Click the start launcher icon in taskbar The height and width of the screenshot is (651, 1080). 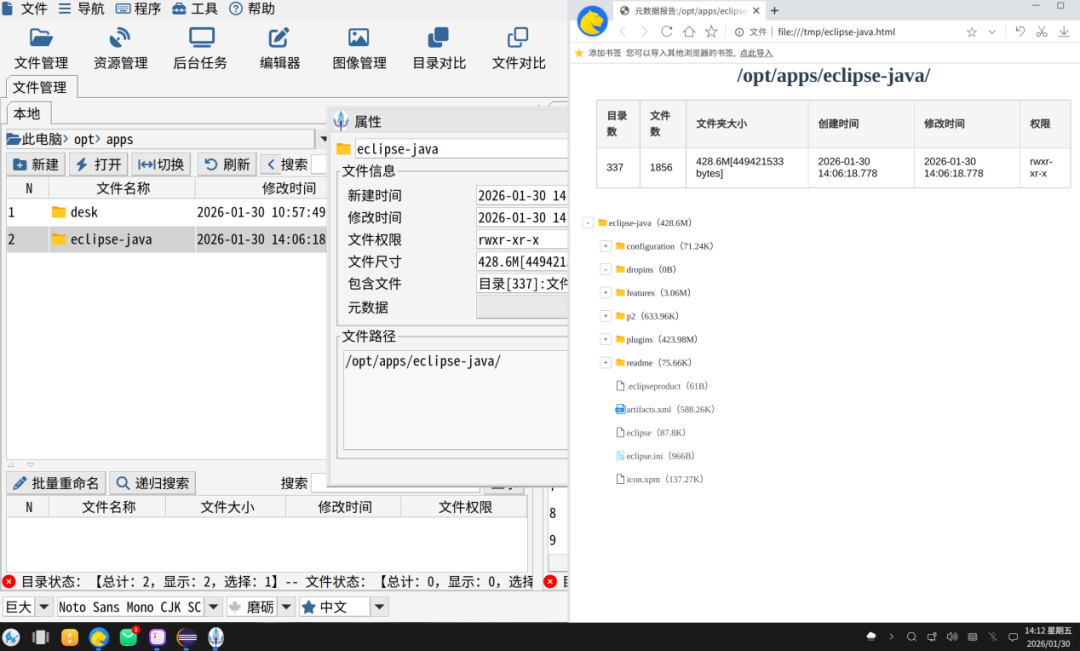11,637
